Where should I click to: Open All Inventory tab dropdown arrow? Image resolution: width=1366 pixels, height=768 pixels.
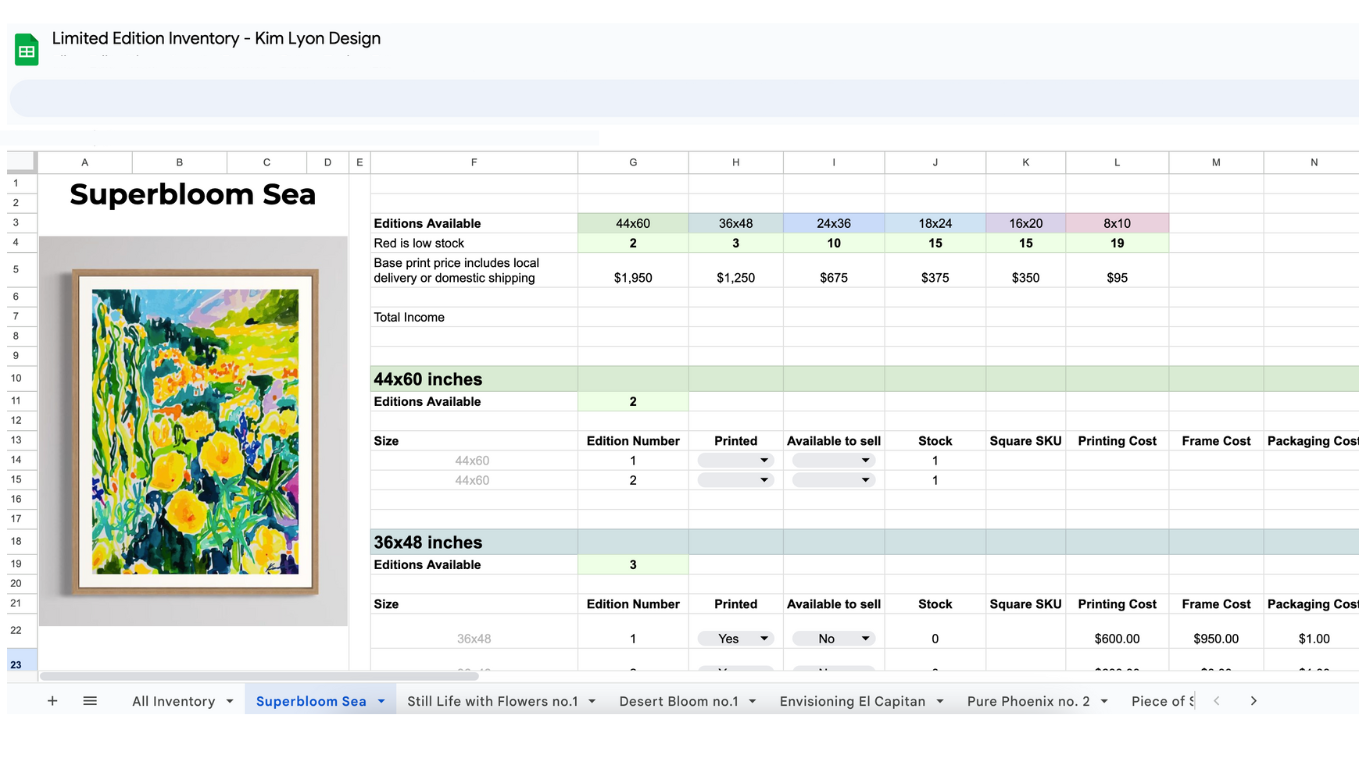[230, 701]
